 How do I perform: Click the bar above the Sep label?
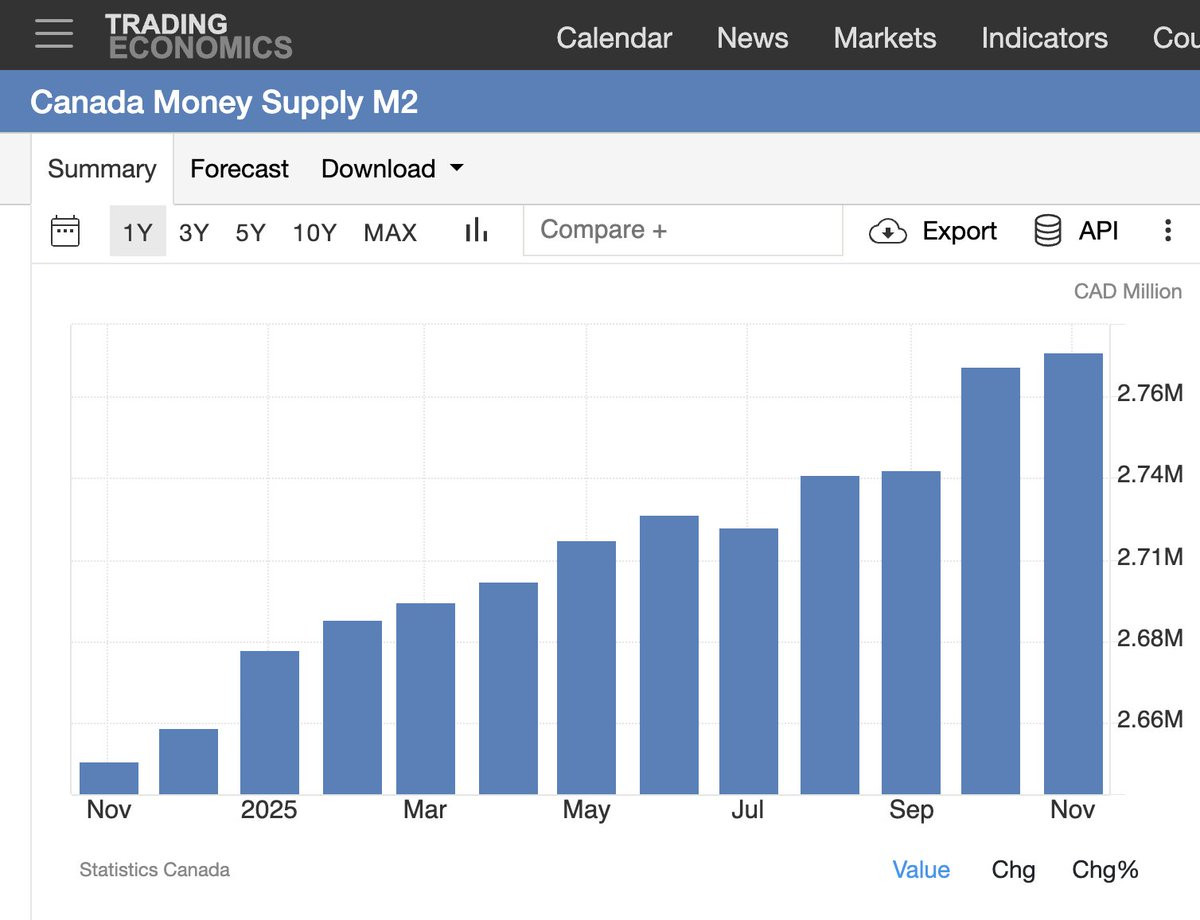[x=911, y=633]
